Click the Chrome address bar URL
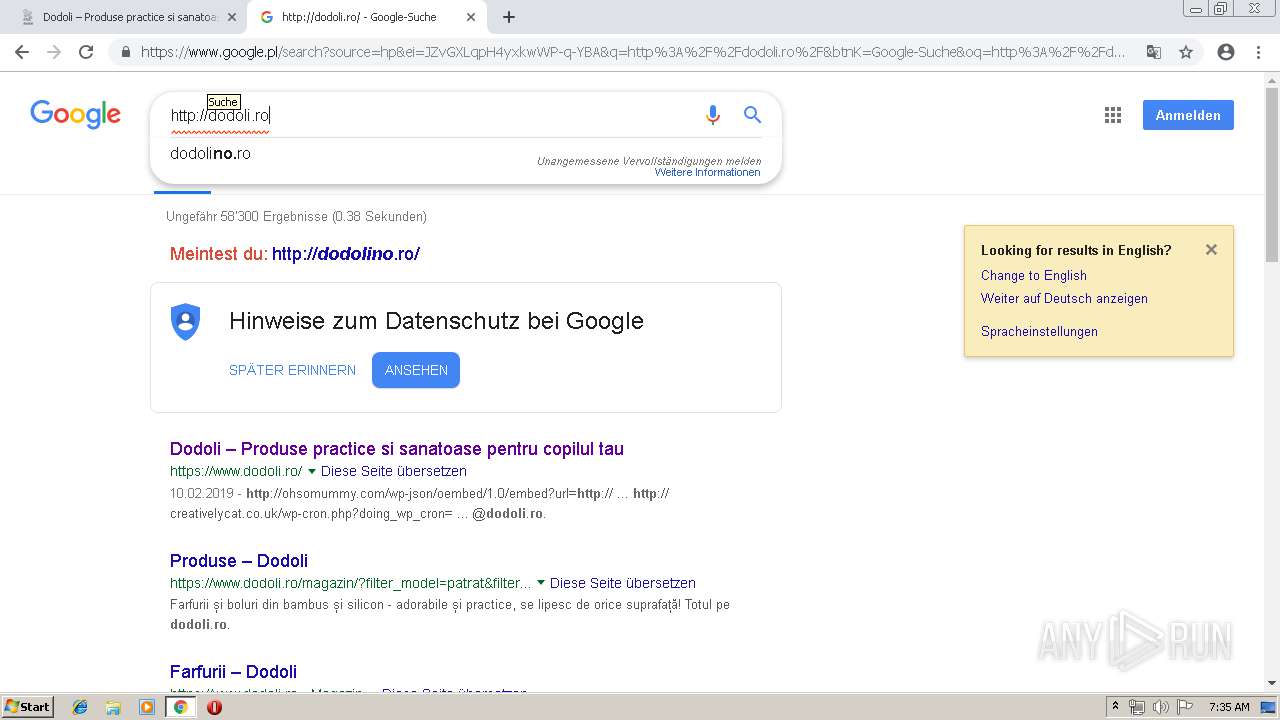This screenshot has width=1280, height=720. [632, 52]
